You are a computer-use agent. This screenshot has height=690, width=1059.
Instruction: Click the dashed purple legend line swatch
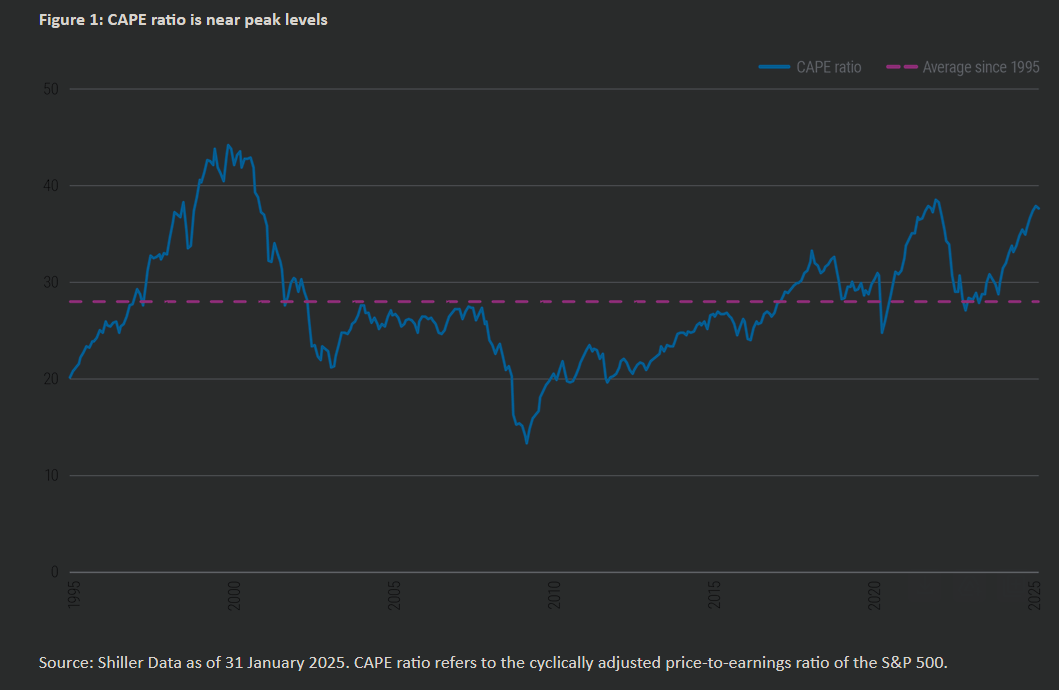(x=895, y=67)
